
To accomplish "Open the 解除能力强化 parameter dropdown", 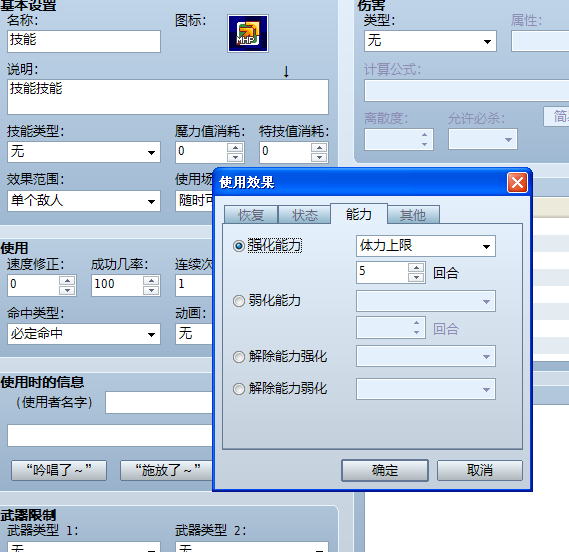I will pos(426,356).
